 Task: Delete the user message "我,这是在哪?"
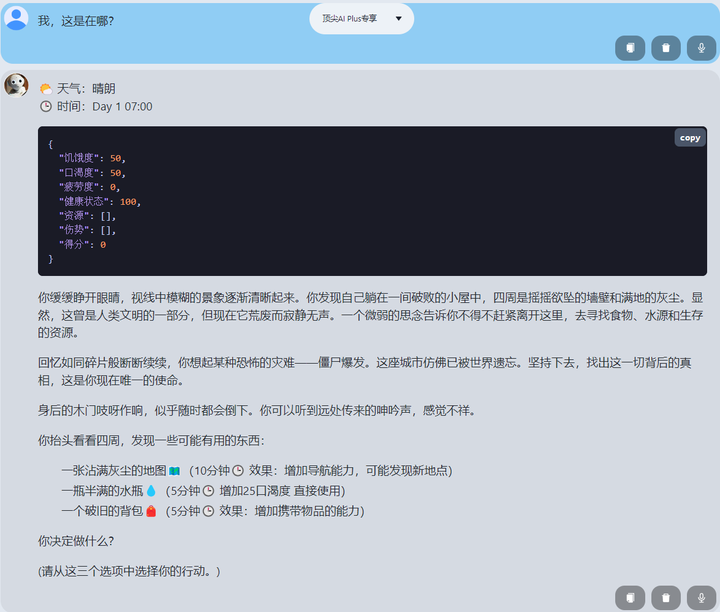[x=666, y=48]
